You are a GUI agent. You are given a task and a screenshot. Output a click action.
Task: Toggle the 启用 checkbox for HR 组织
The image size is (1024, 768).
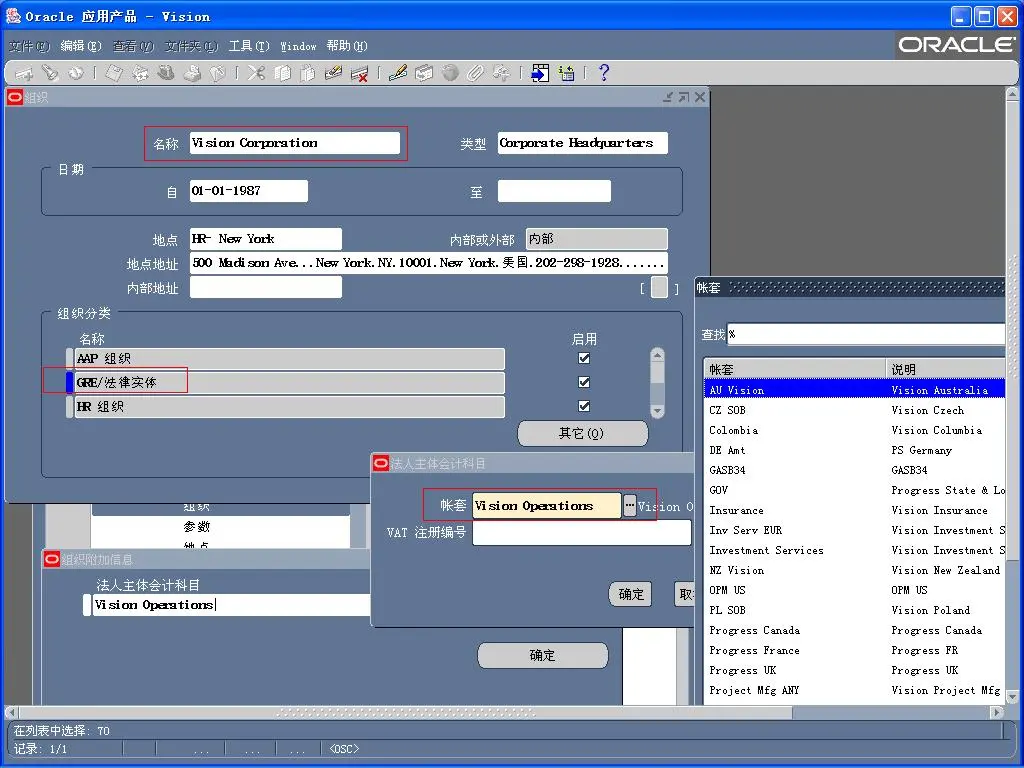pyautogui.click(x=584, y=406)
